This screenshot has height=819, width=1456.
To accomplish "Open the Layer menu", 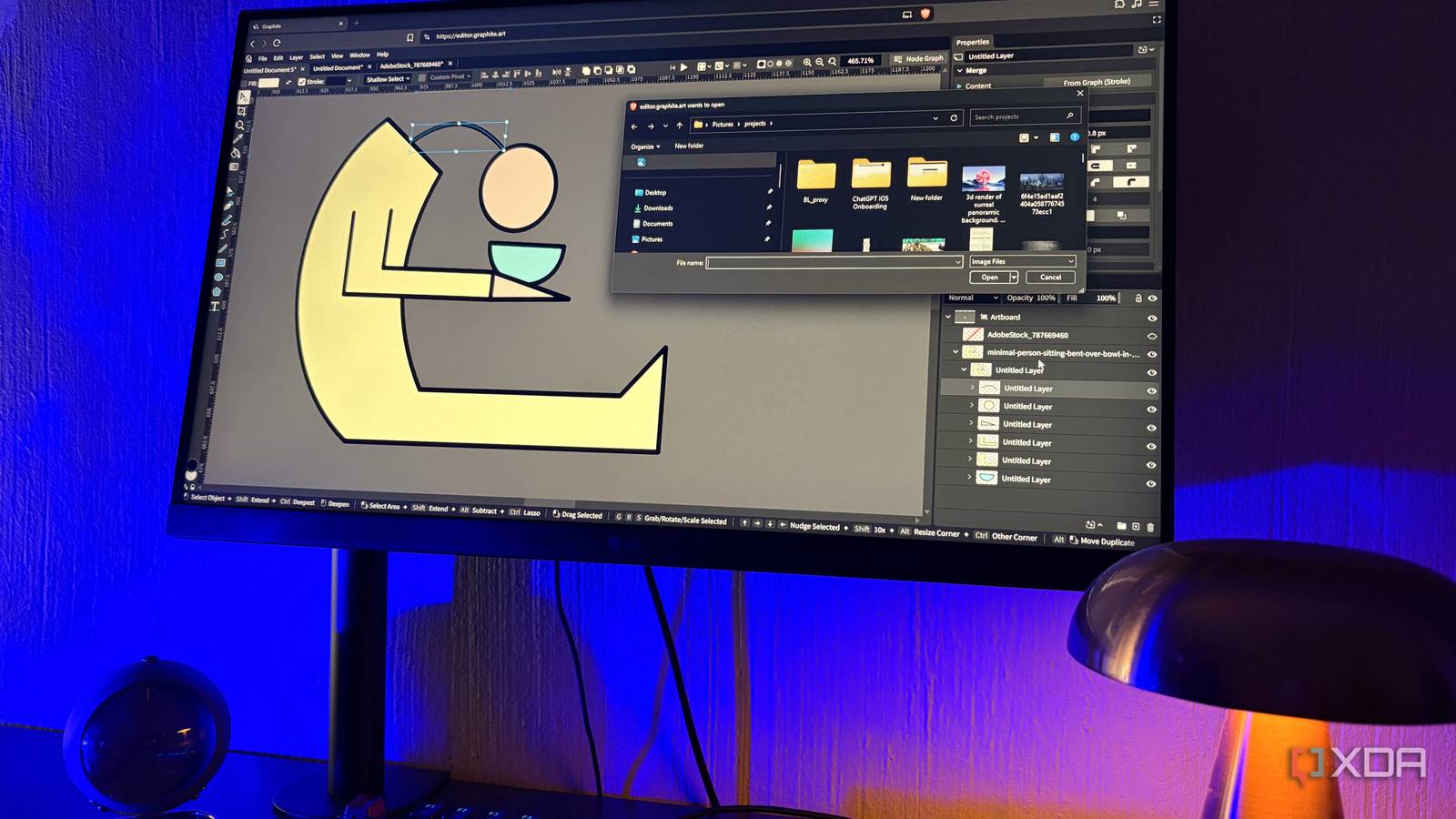I will point(296,58).
